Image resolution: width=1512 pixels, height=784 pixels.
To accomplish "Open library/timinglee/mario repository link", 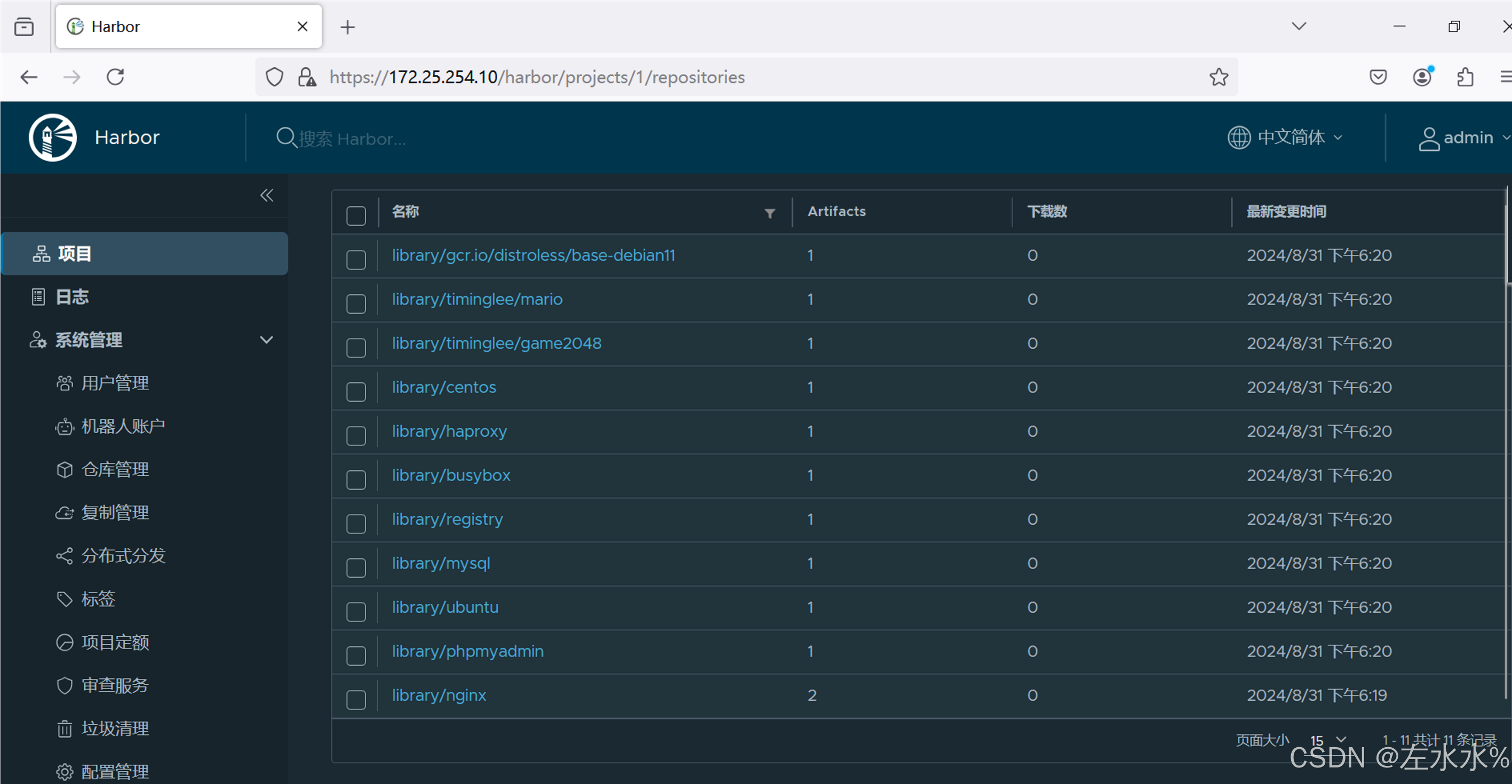I will point(476,299).
